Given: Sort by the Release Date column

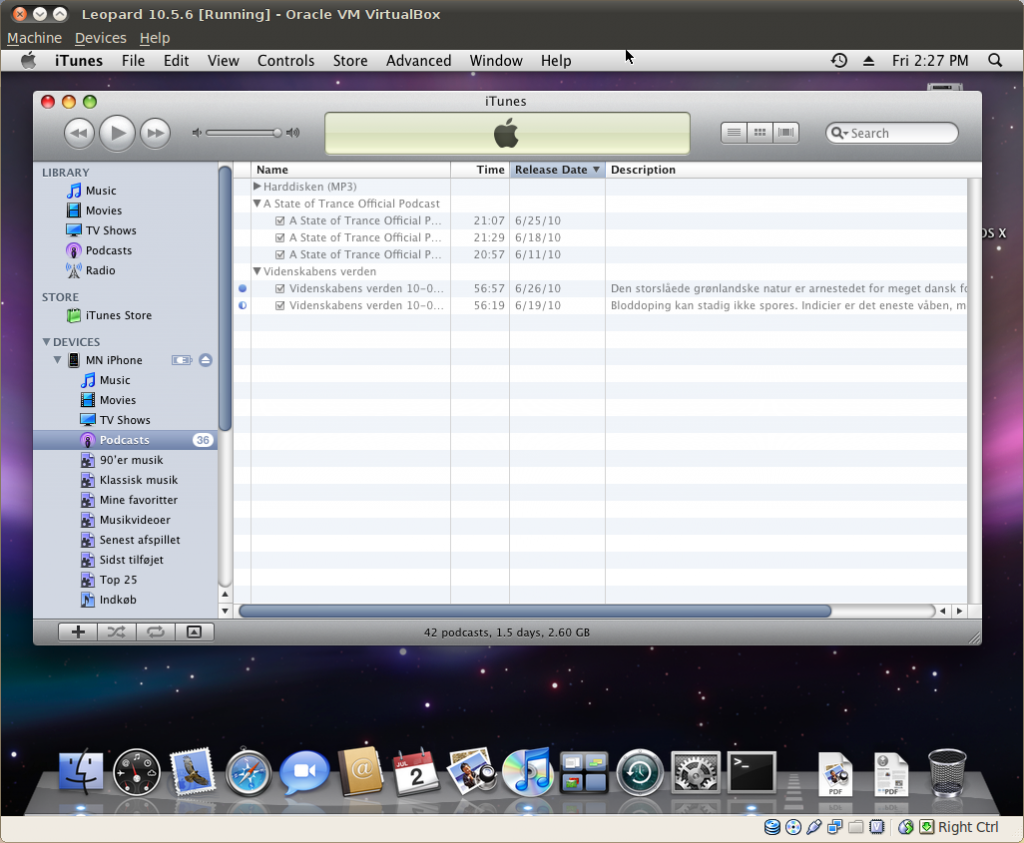Looking at the screenshot, I should 557,170.
